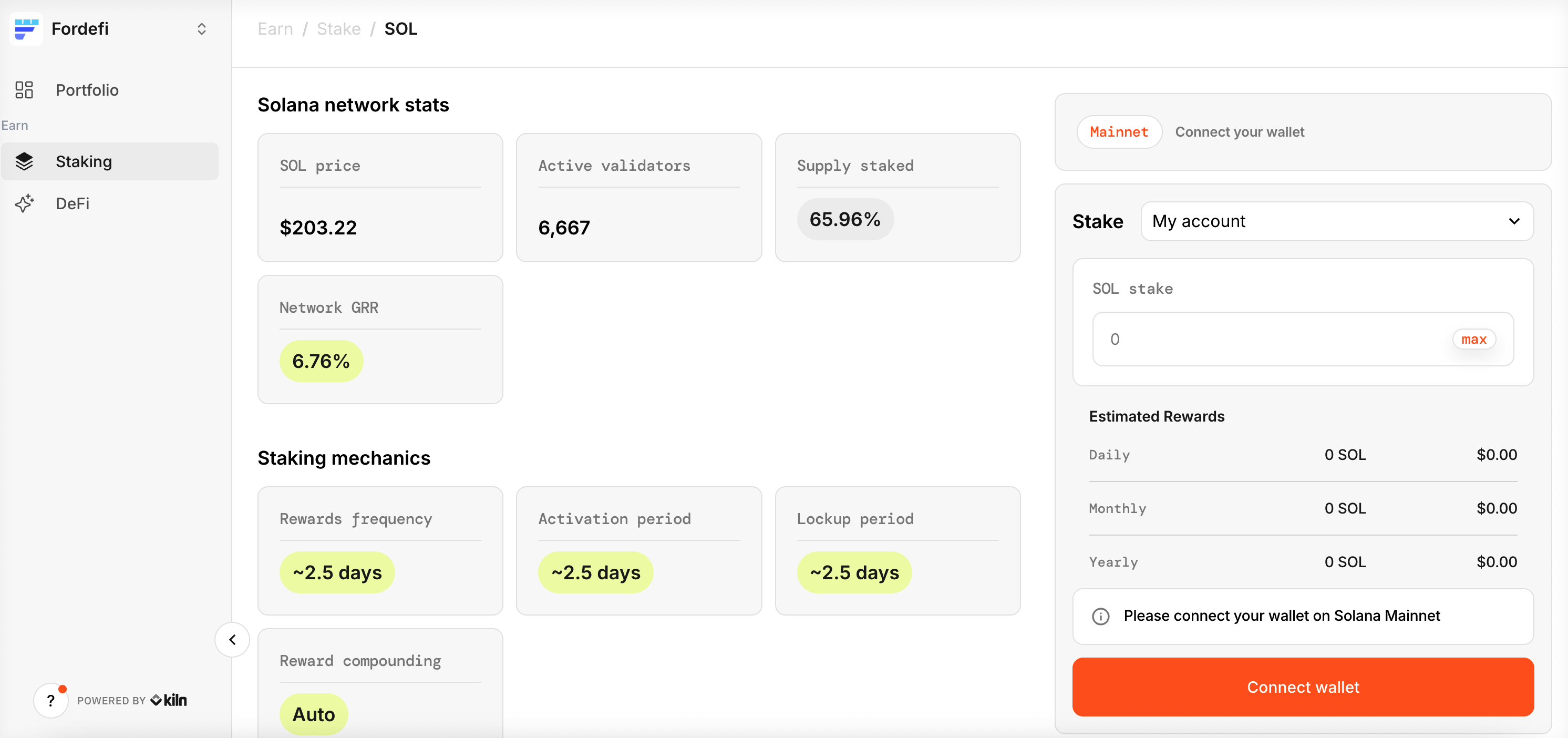Click the dropdown chevron in Stake selector
This screenshot has width=1568, height=738.
click(1514, 221)
